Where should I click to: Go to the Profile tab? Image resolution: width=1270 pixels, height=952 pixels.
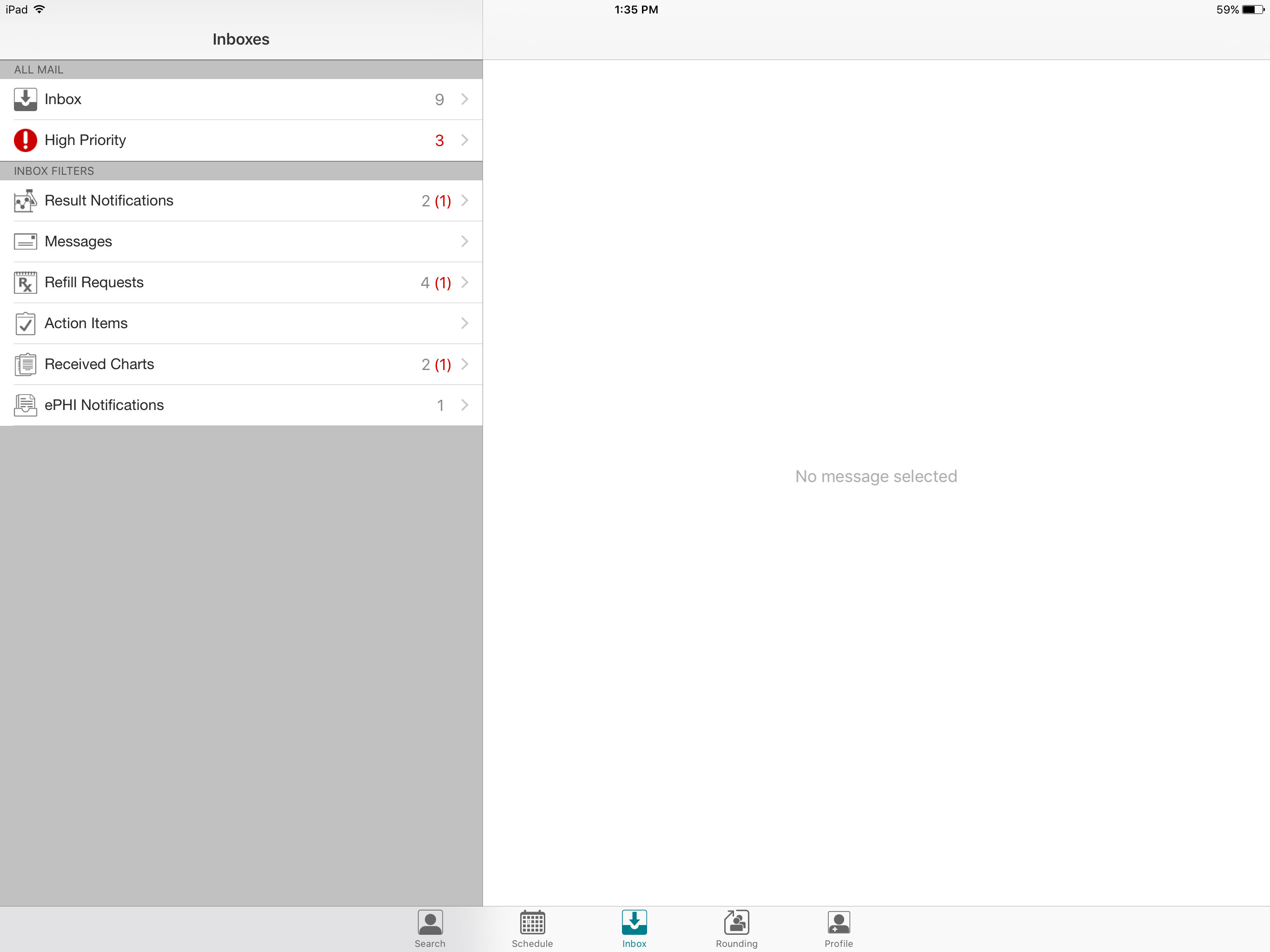click(838, 928)
